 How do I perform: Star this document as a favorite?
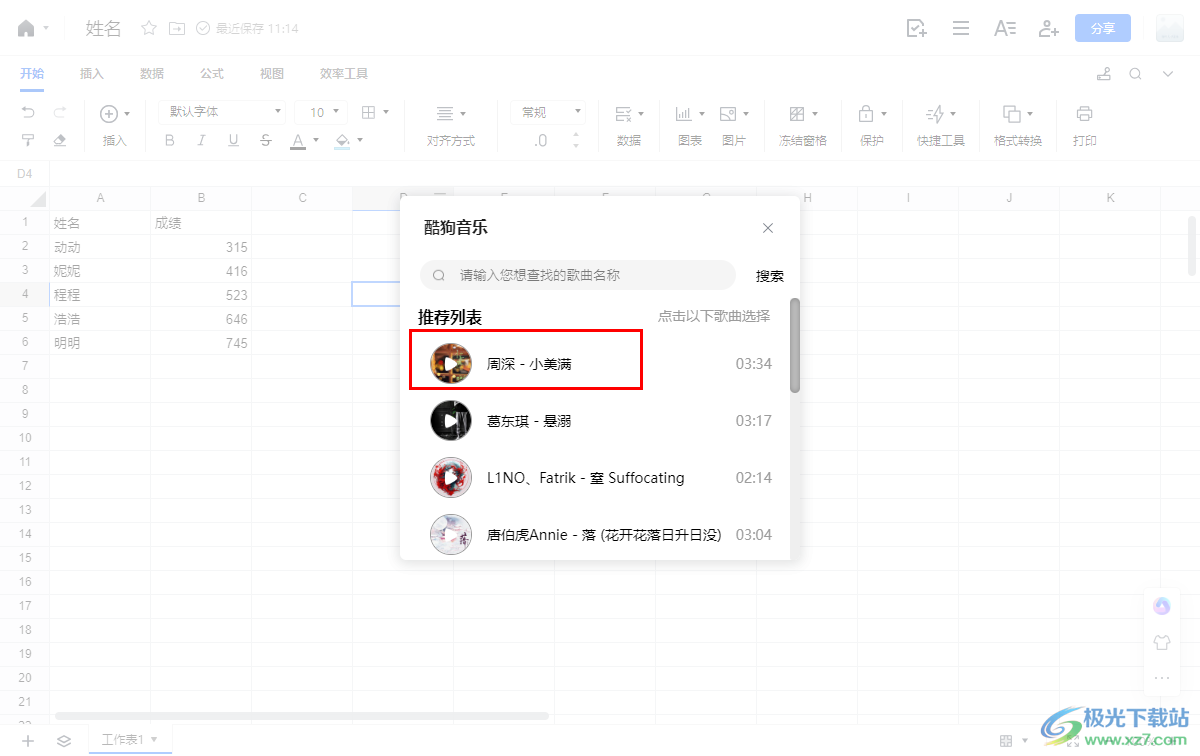coord(149,28)
